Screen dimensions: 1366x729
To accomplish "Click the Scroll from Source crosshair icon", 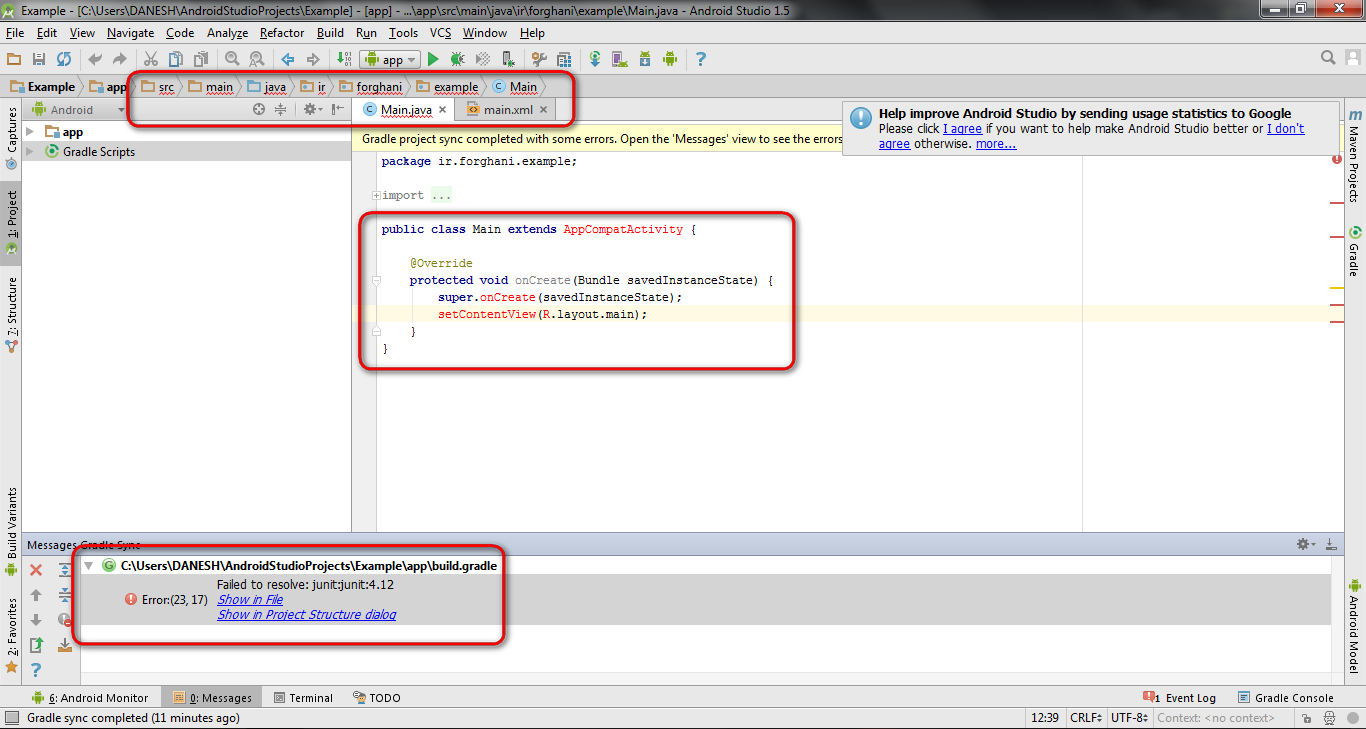I will (x=259, y=110).
